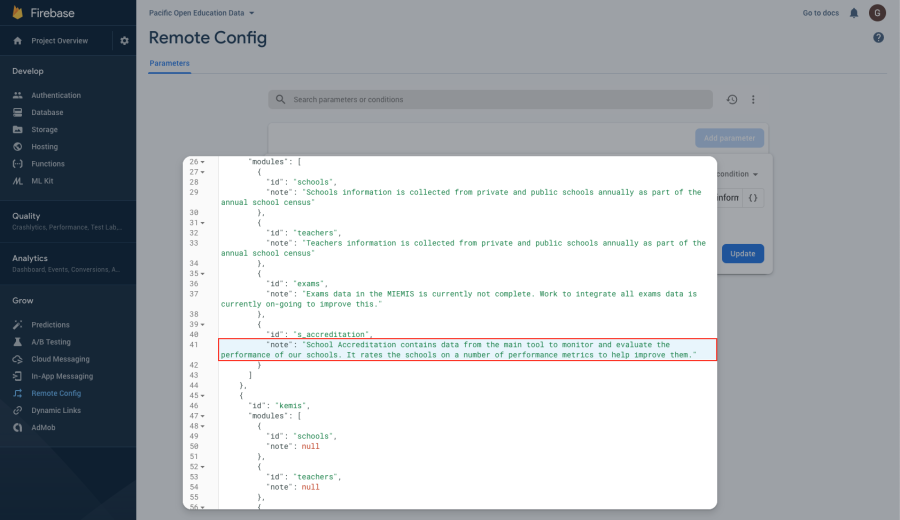900x520 pixels.
Task: Click the Go to docs link
Action: (x=821, y=13)
